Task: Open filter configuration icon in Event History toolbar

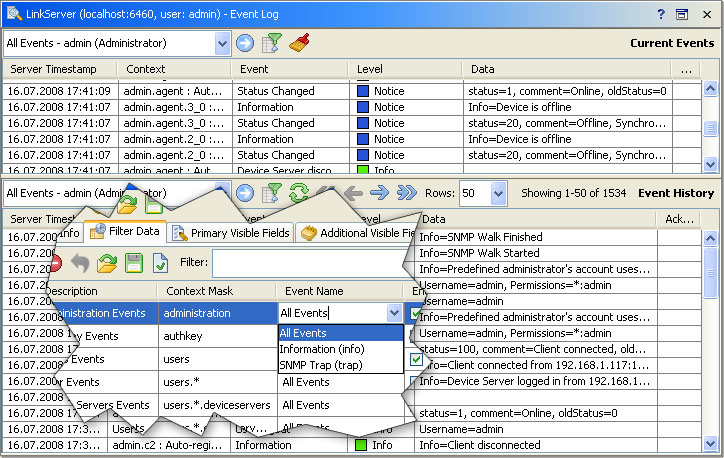Action: pyautogui.click(x=272, y=193)
